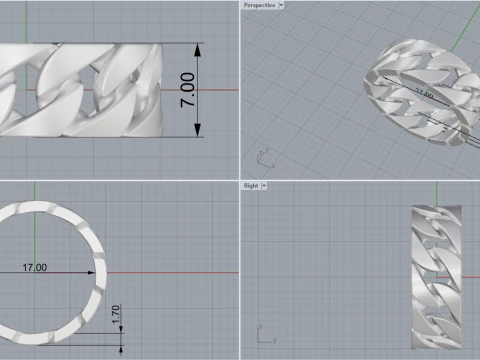The image size is (480, 360).
Task: Click the Perspective viewport title label
Action: 259,5
